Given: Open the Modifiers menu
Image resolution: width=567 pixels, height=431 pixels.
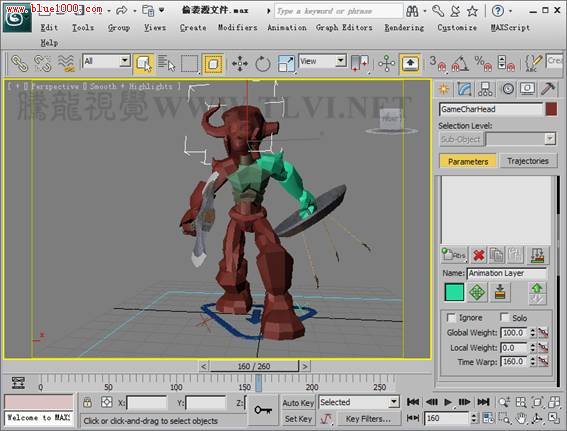Looking at the screenshot, I should tap(238, 27).
